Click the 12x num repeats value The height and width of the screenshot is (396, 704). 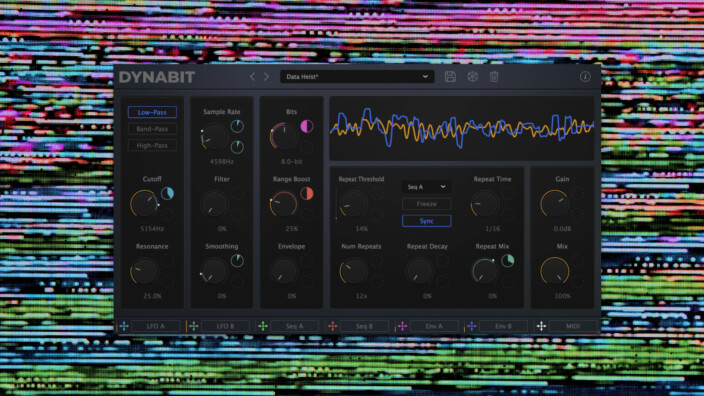361,296
